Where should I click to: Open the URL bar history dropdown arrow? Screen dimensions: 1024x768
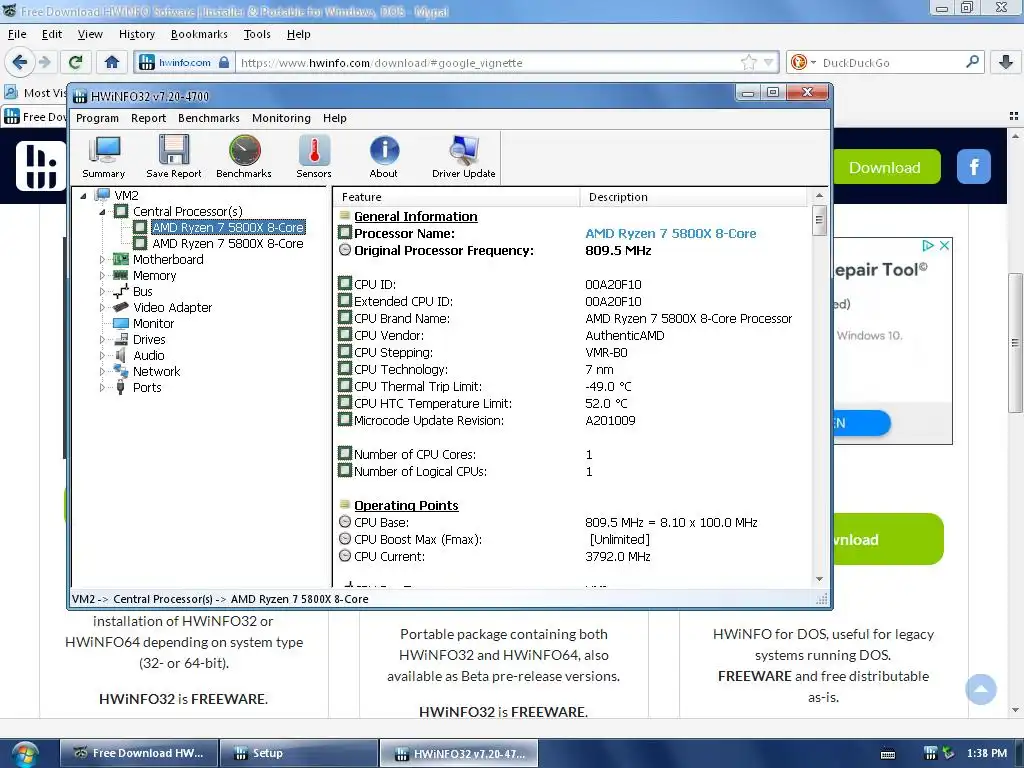pyautogui.click(x=769, y=63)
